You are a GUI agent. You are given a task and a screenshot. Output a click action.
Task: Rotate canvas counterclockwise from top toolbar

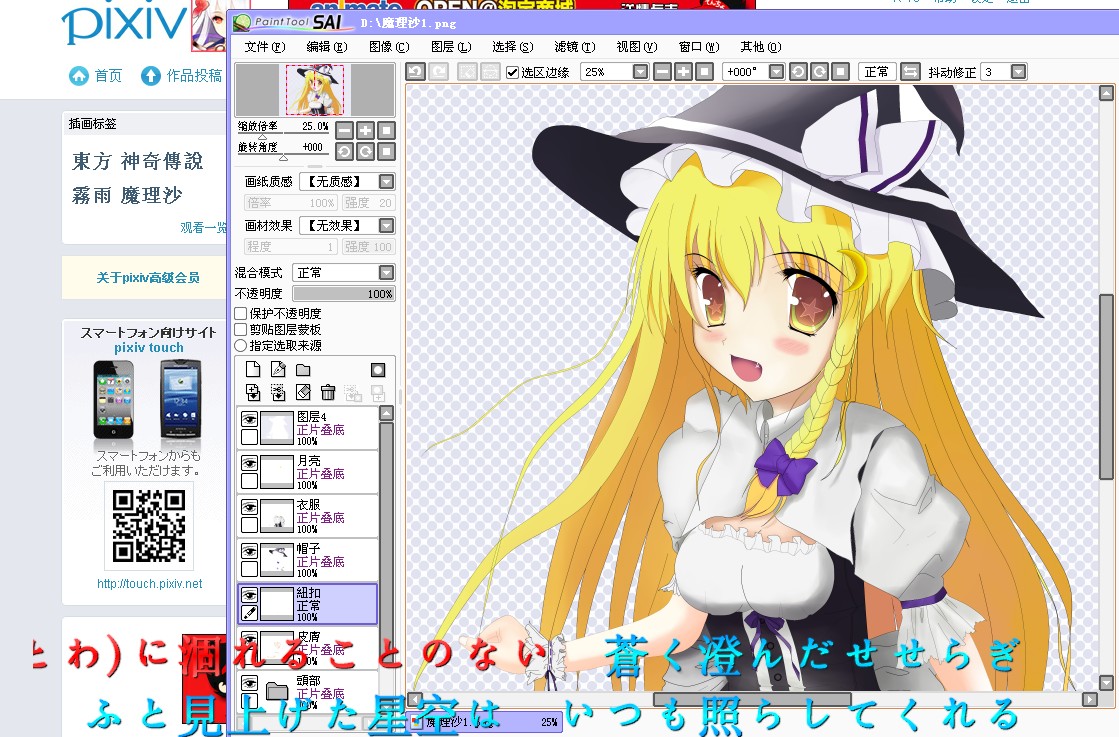coord(799,71)
